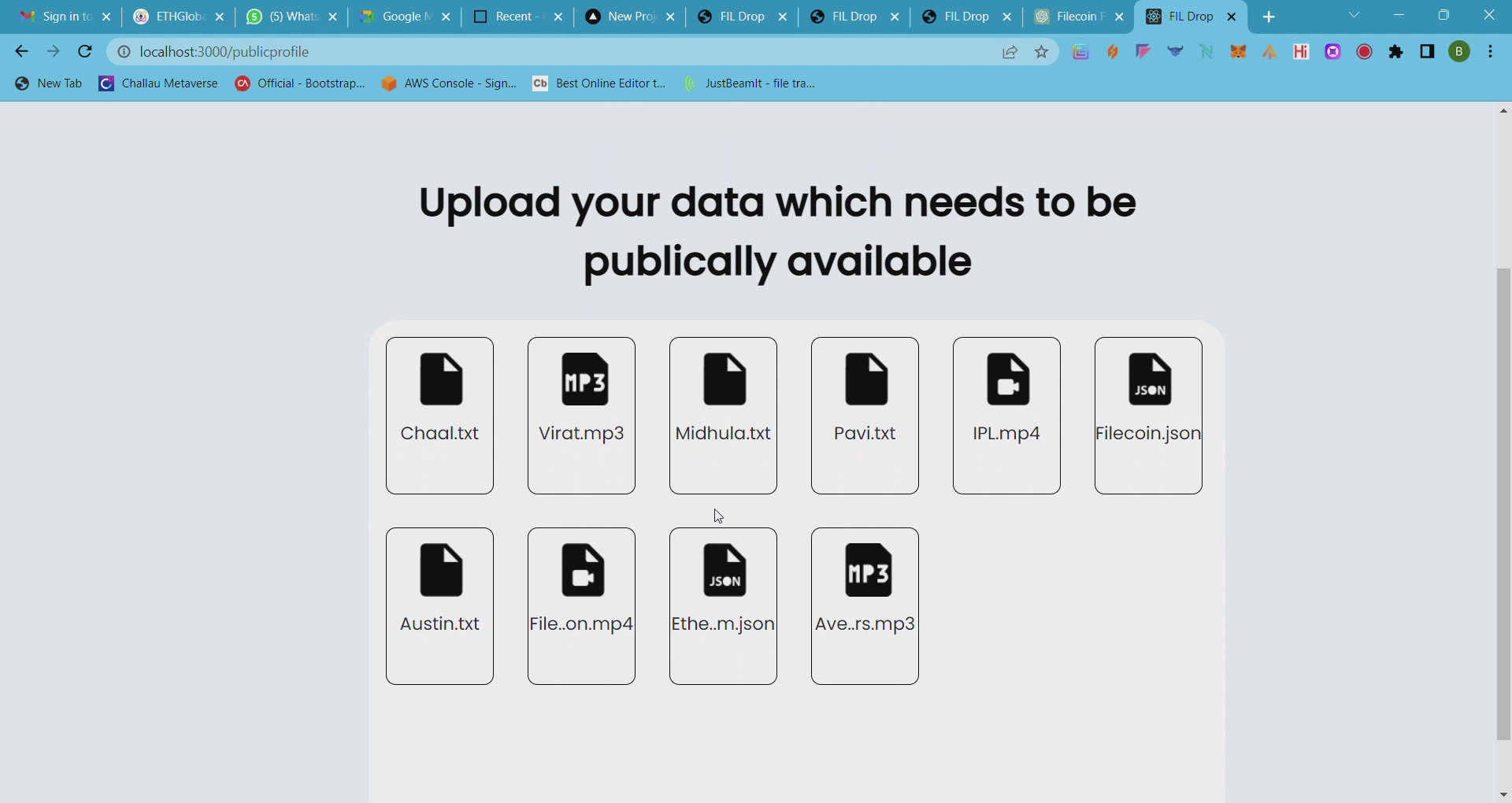This screenshot has height=803, width=1512.
Task: Click the Pavi.txt file name label
Action: [865, 433]
